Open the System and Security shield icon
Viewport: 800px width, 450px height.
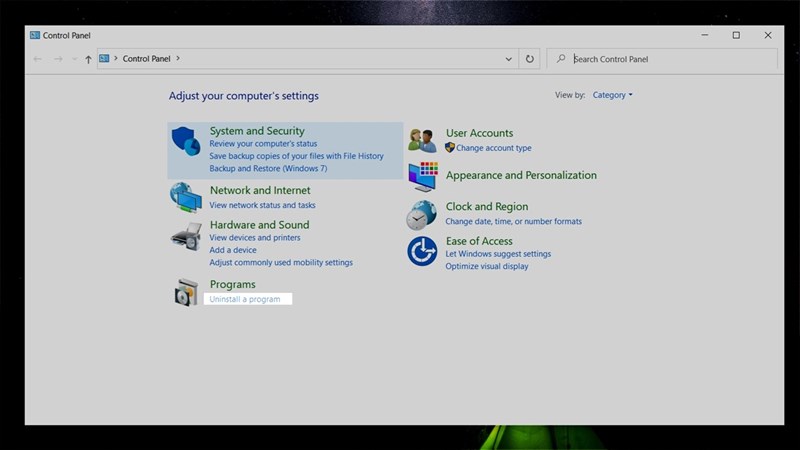(186, 141)
